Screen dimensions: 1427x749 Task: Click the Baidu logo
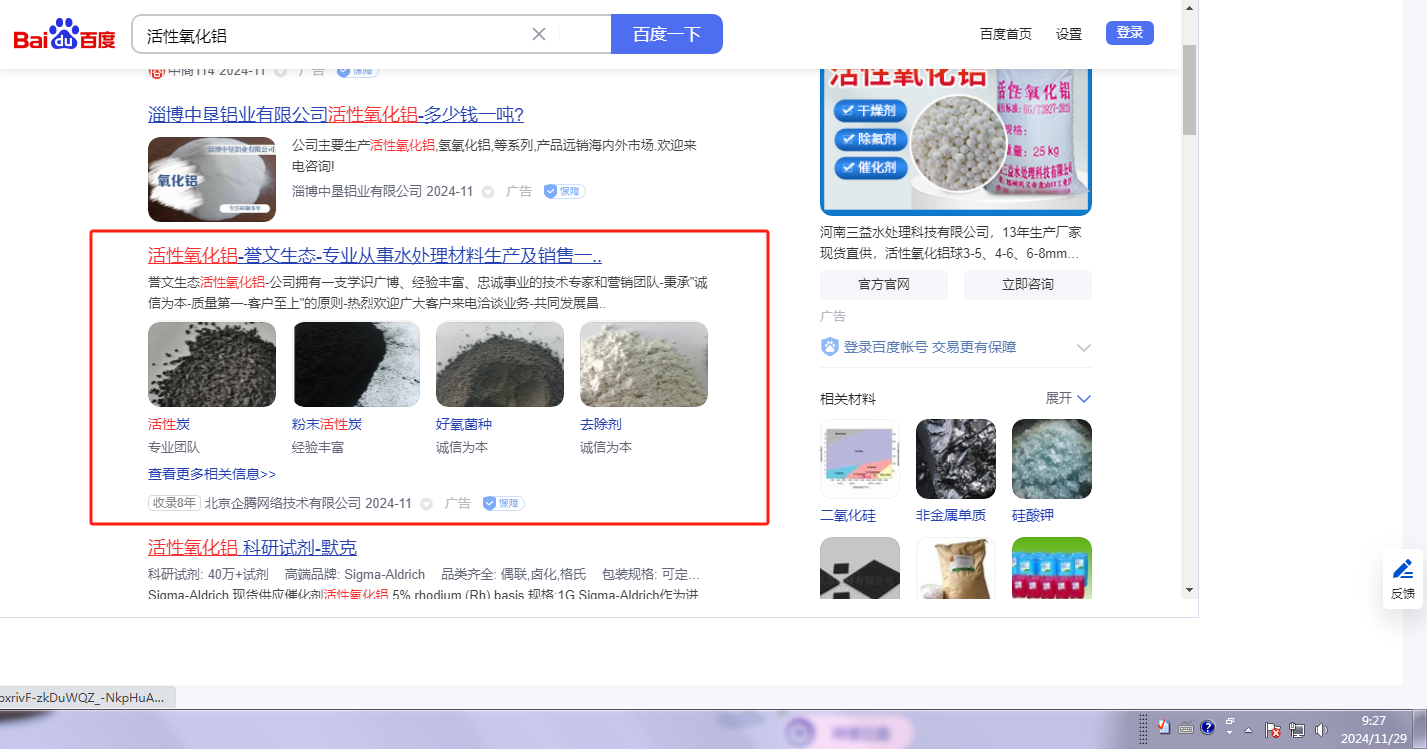[x=64, y=36]
